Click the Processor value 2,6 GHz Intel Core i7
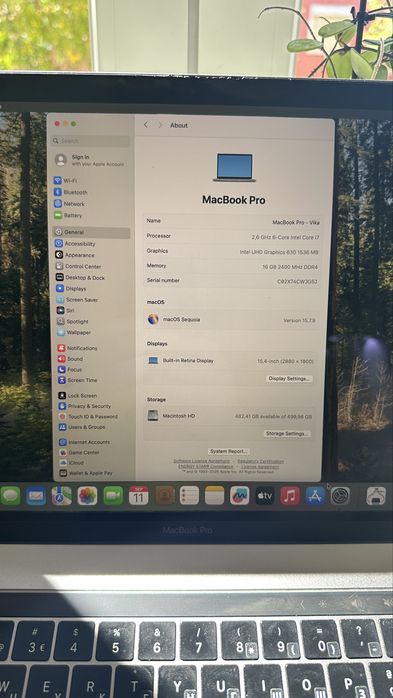The image size is (393, 698). tap(285, 238)
